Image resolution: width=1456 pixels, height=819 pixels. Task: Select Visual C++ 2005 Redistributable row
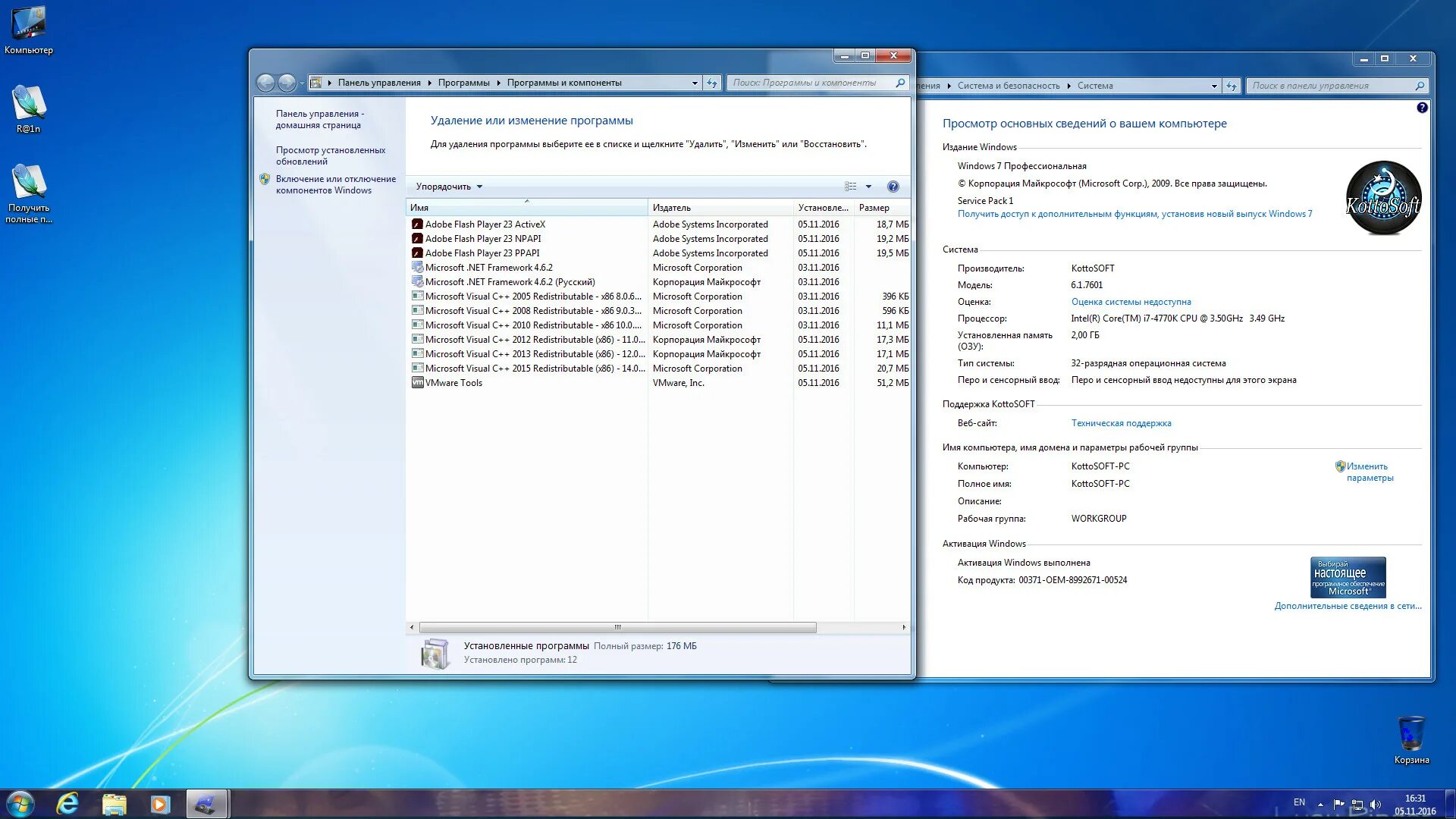[x=658, y=297]
